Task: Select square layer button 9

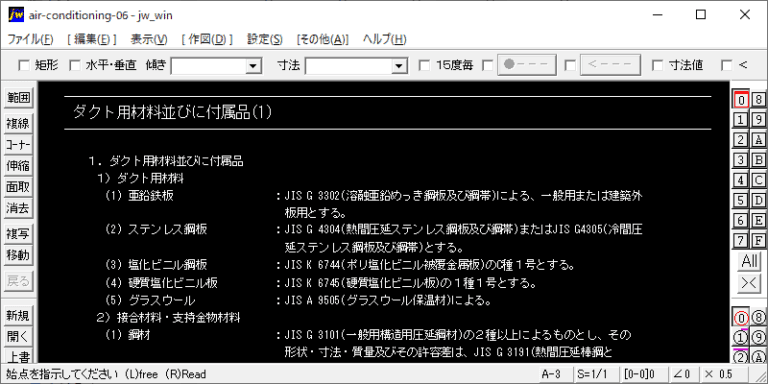Action: (x=758, y=120)
